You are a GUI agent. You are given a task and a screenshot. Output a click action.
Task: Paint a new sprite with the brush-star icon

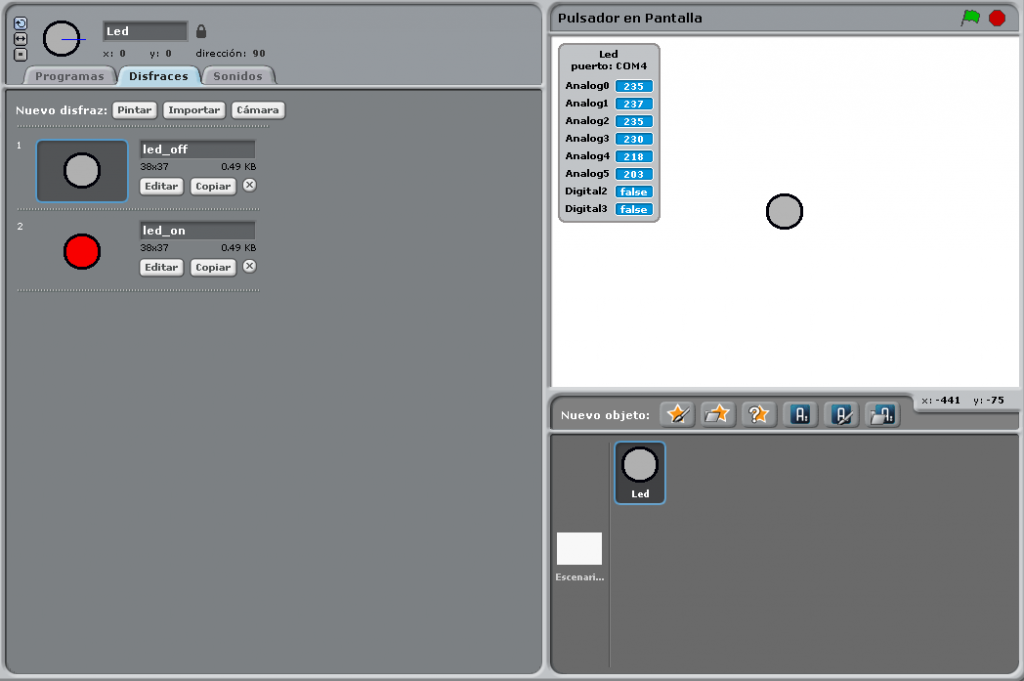pos(677,414)
